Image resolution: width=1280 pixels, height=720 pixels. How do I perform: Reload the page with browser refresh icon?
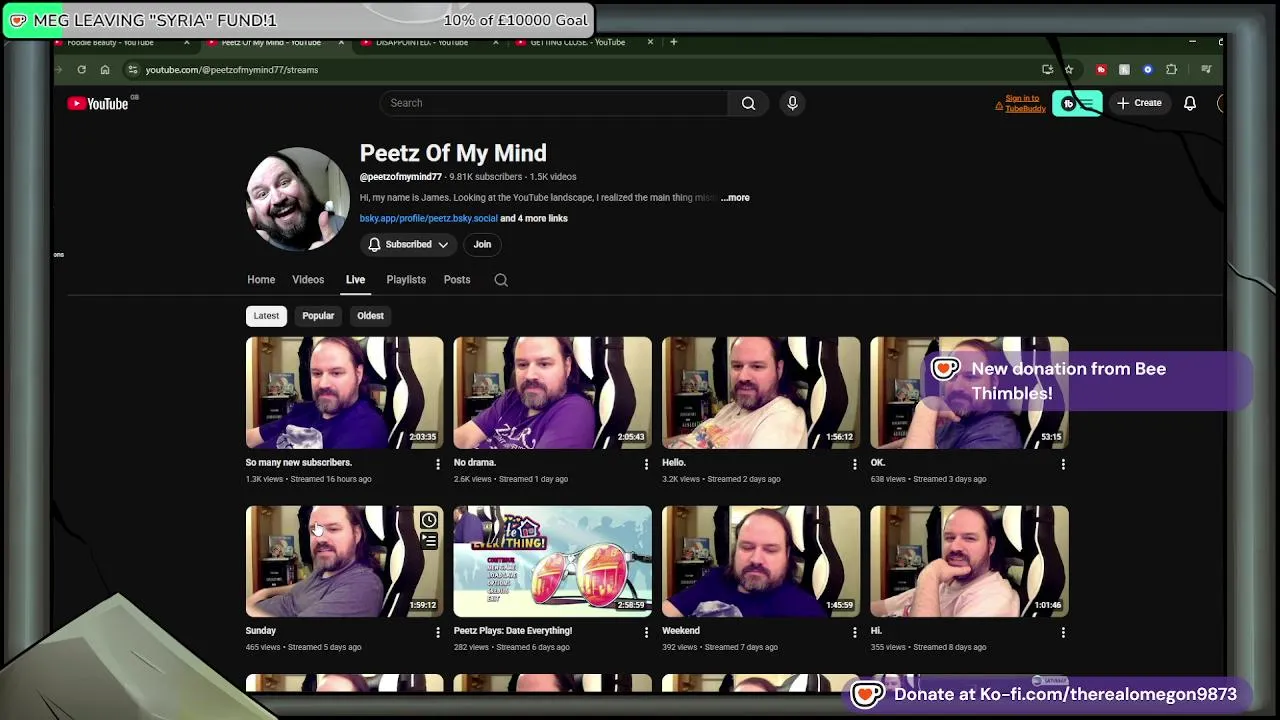coord(81,70)
